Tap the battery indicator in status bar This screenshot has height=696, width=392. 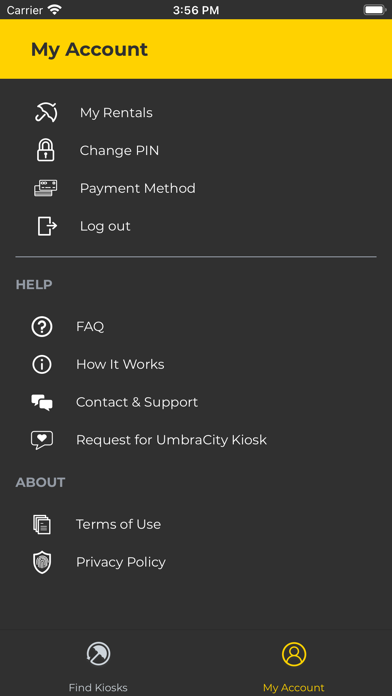click(374, 10)
